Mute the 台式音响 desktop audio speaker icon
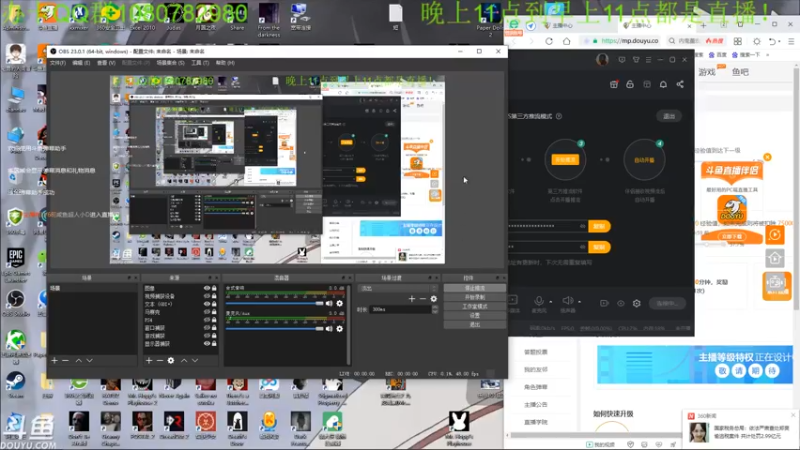The width and height of the screenshot is (800, 450). click(329, 303)
